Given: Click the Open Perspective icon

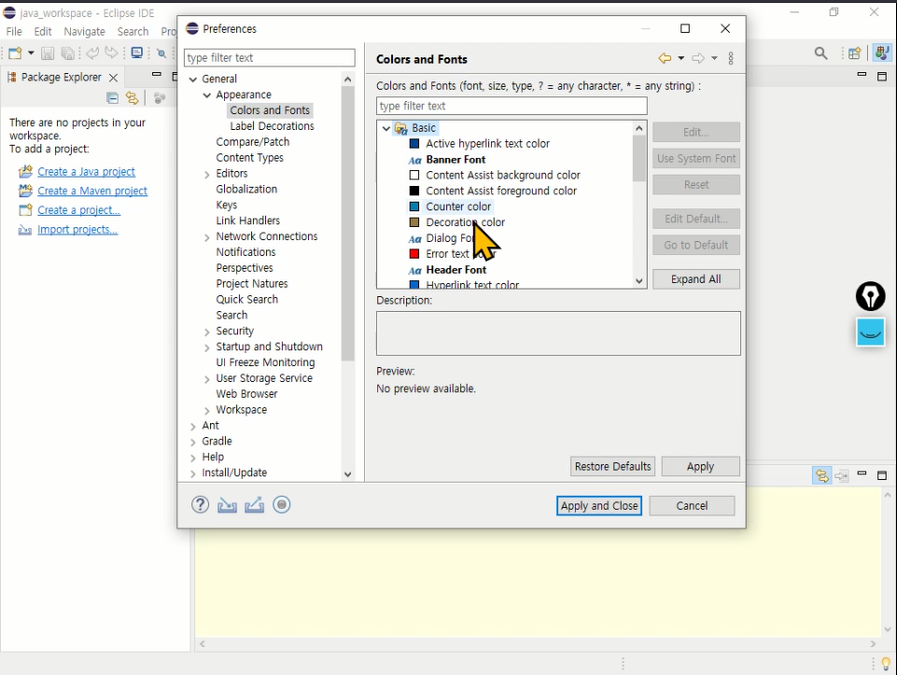Looking at the screenshot, I should coord(854,54).
